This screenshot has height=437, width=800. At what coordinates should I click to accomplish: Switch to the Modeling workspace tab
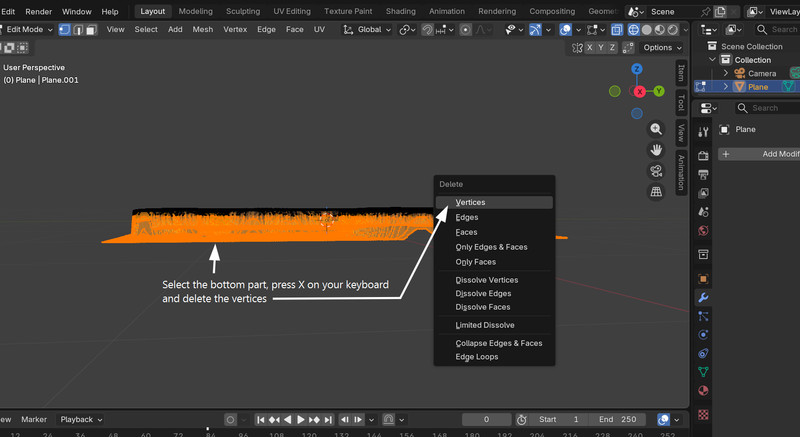pyautogui.click(x=195, y=11)
